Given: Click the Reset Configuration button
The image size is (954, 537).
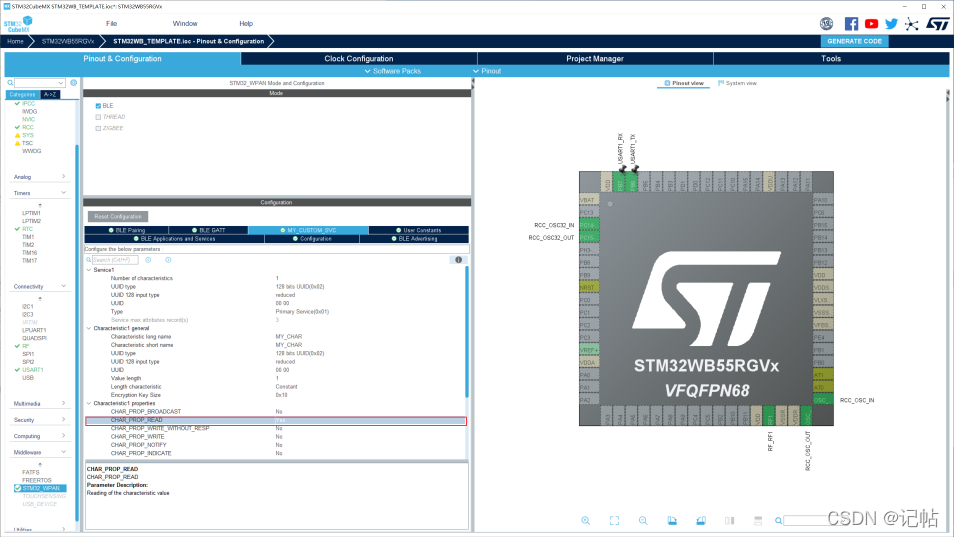Looking at the screenshot, I should [118, 217].
